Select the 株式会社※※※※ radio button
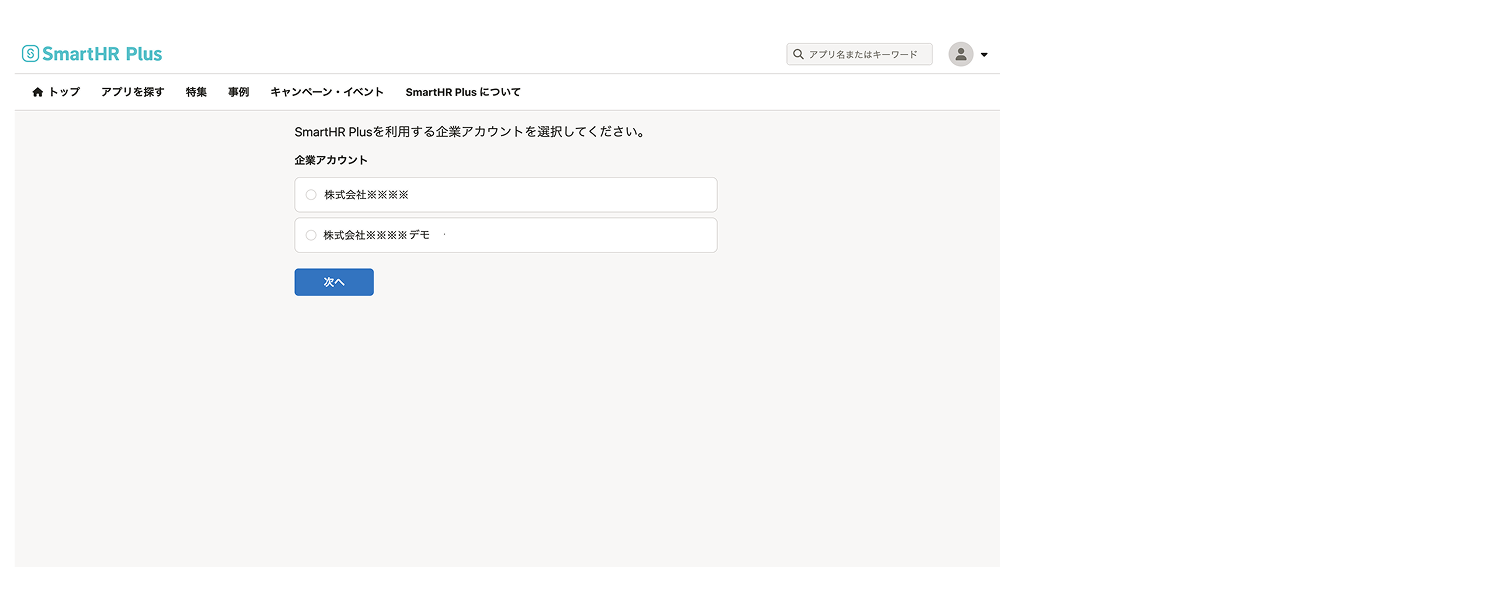 pyautogui.click(x=311, y=195)
